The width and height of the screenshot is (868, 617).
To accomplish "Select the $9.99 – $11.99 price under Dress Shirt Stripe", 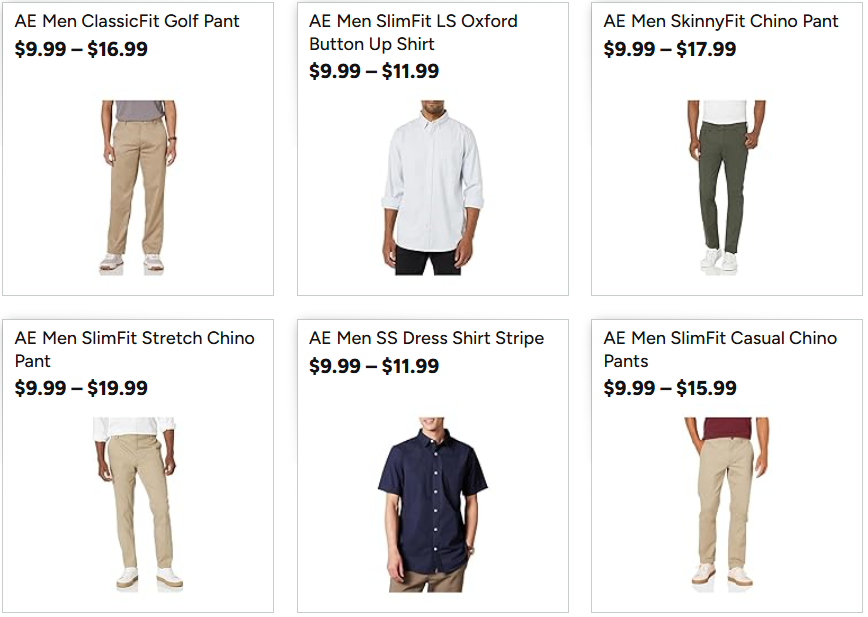I will 377,366.
